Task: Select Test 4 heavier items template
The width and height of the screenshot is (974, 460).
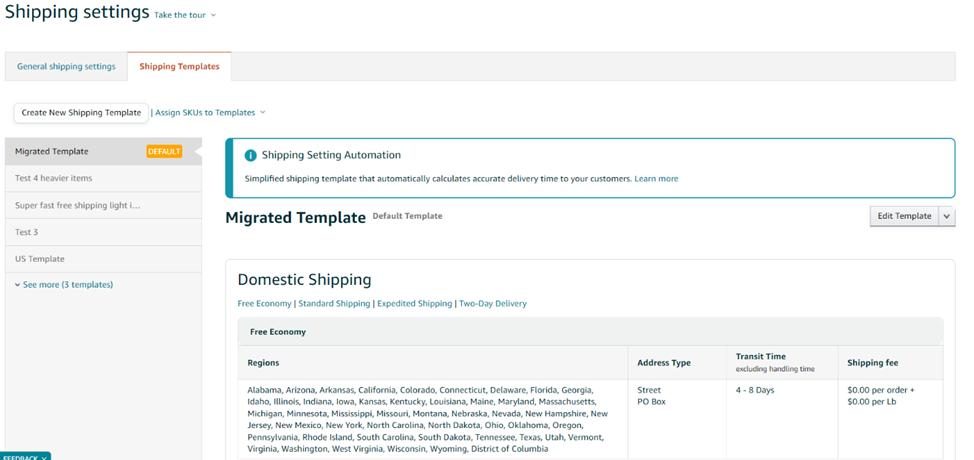Action: [54, 178]
